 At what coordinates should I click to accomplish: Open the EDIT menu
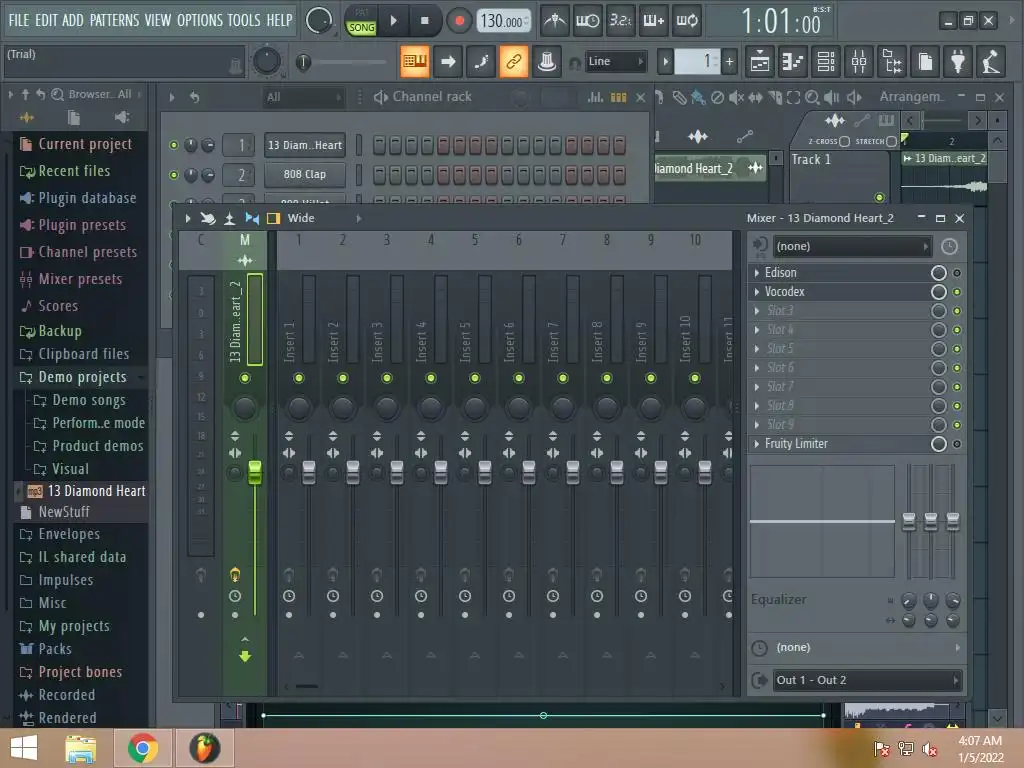pos(46,20)
